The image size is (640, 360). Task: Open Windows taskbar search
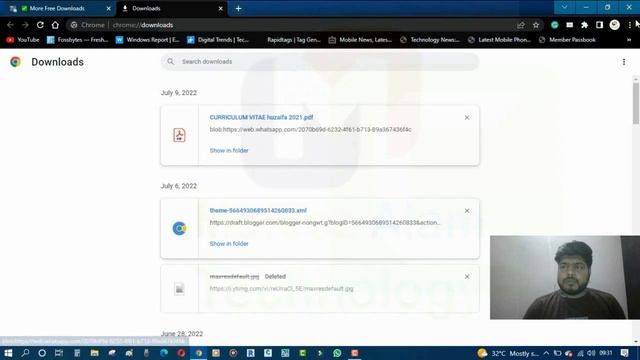25,353
